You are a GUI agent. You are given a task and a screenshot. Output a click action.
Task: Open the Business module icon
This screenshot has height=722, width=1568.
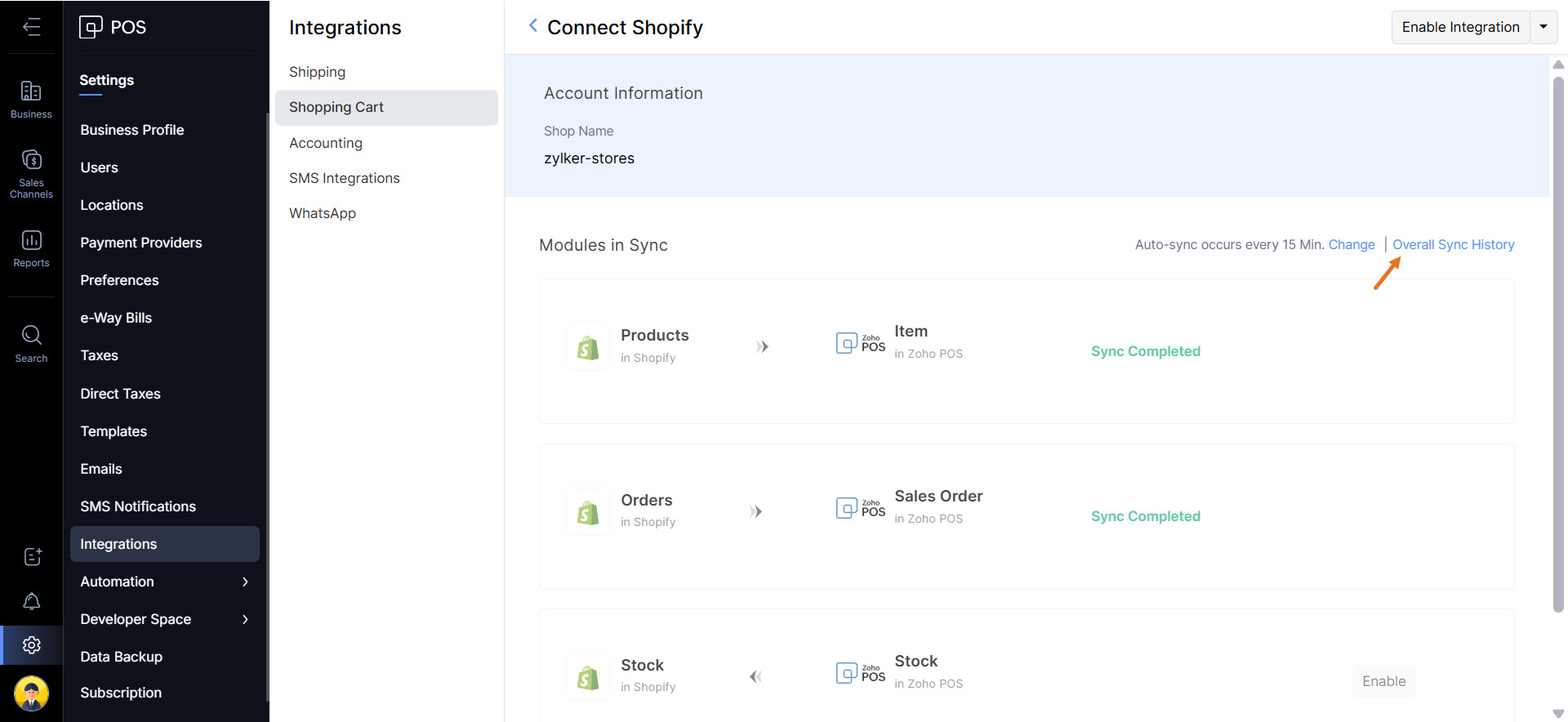31,99
